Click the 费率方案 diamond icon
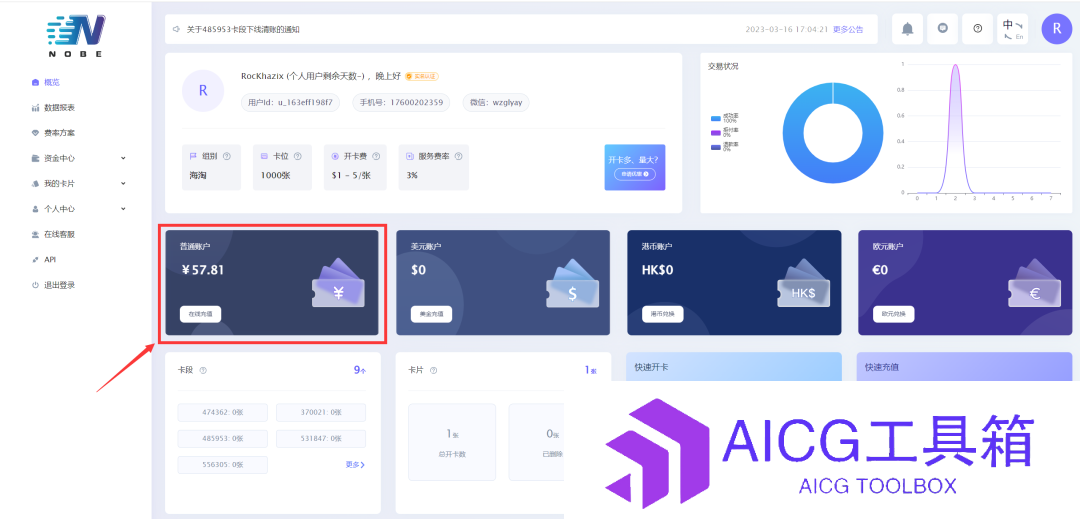The image size is (1080, 519). click(35, 133)
